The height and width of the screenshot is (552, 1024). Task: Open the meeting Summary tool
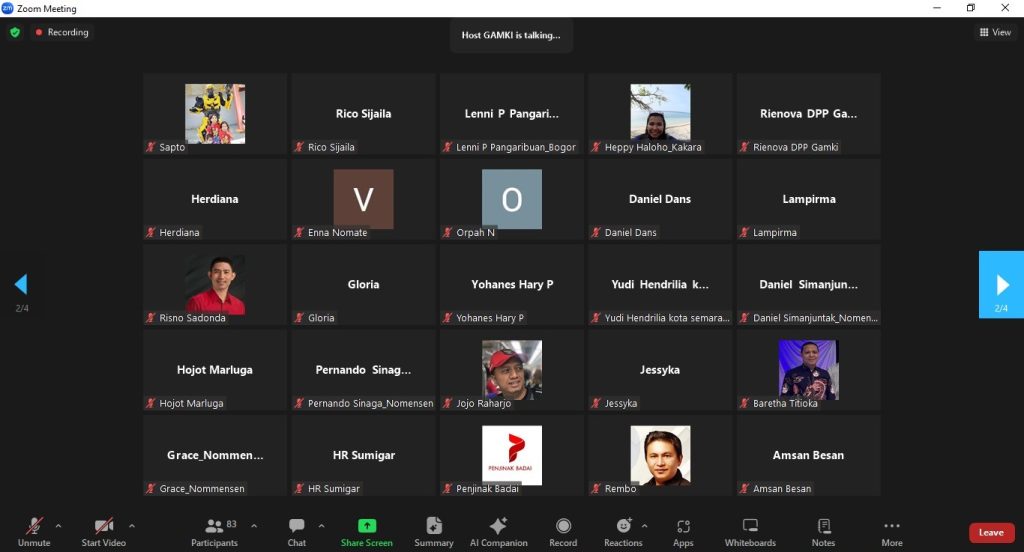tap(434, 531)
